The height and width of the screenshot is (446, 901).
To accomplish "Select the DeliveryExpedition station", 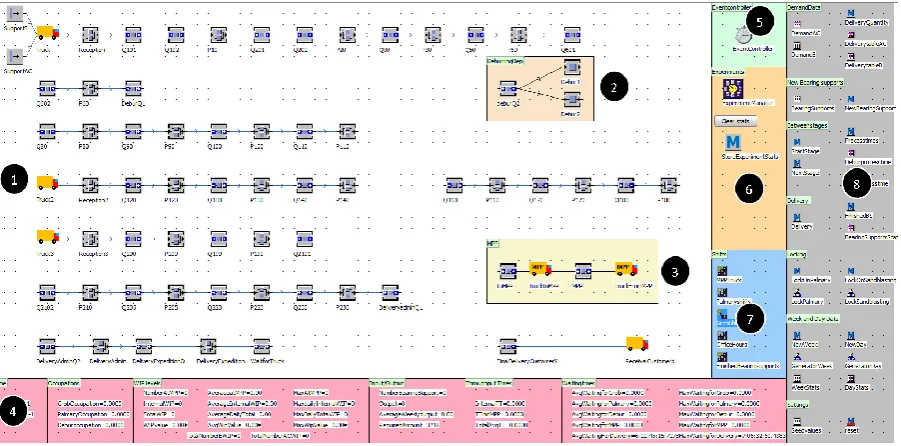I will [208, 346].
